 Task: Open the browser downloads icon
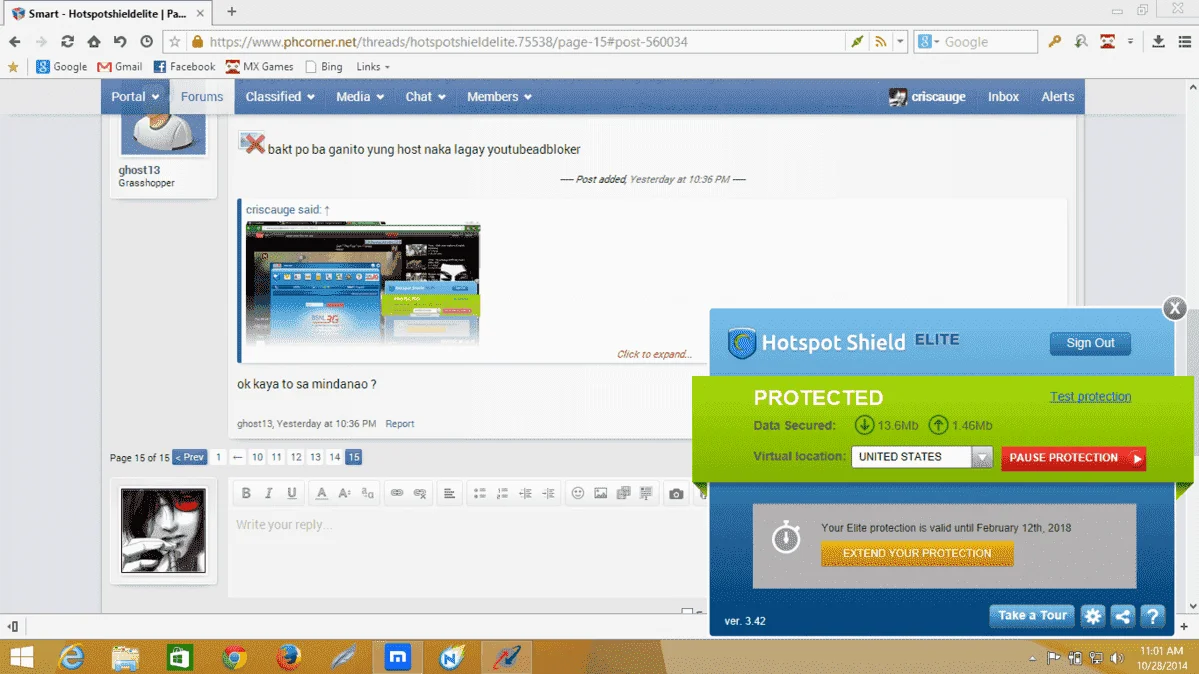pyautogui.click(x=1158, y=41)
